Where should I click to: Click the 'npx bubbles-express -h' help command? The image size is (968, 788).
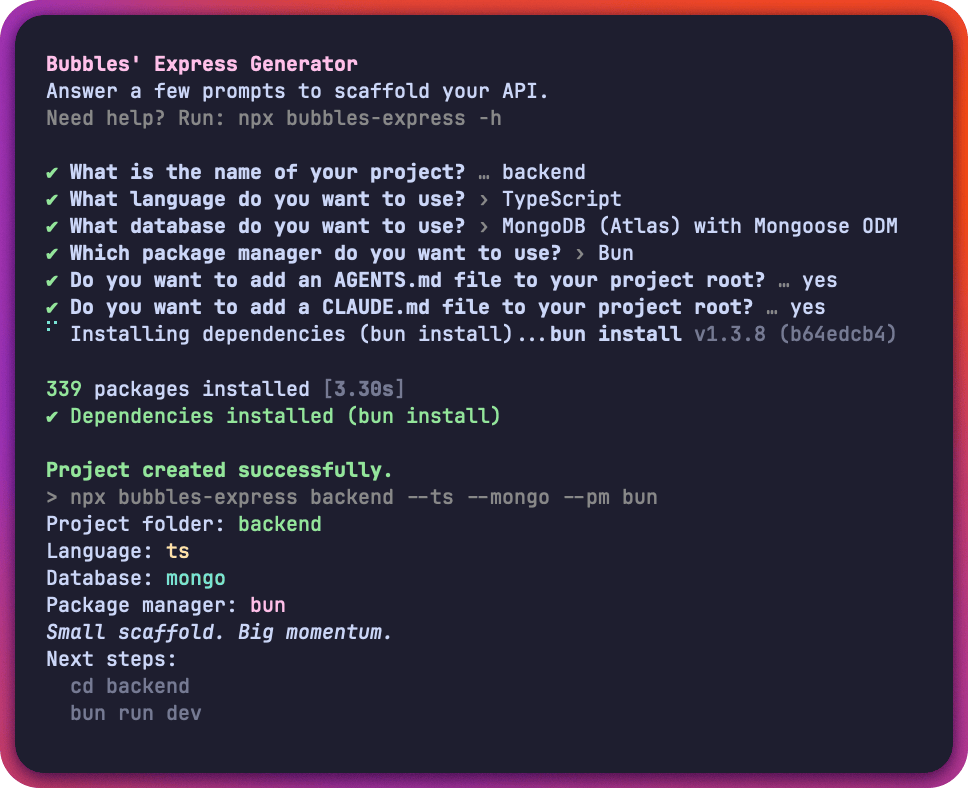point(370,118)
